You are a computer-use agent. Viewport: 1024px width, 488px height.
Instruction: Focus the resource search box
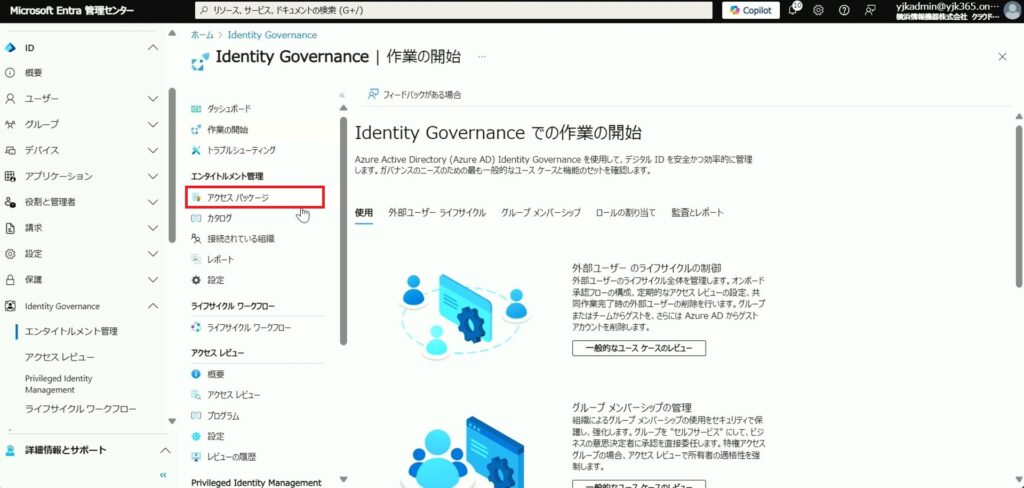454,10
